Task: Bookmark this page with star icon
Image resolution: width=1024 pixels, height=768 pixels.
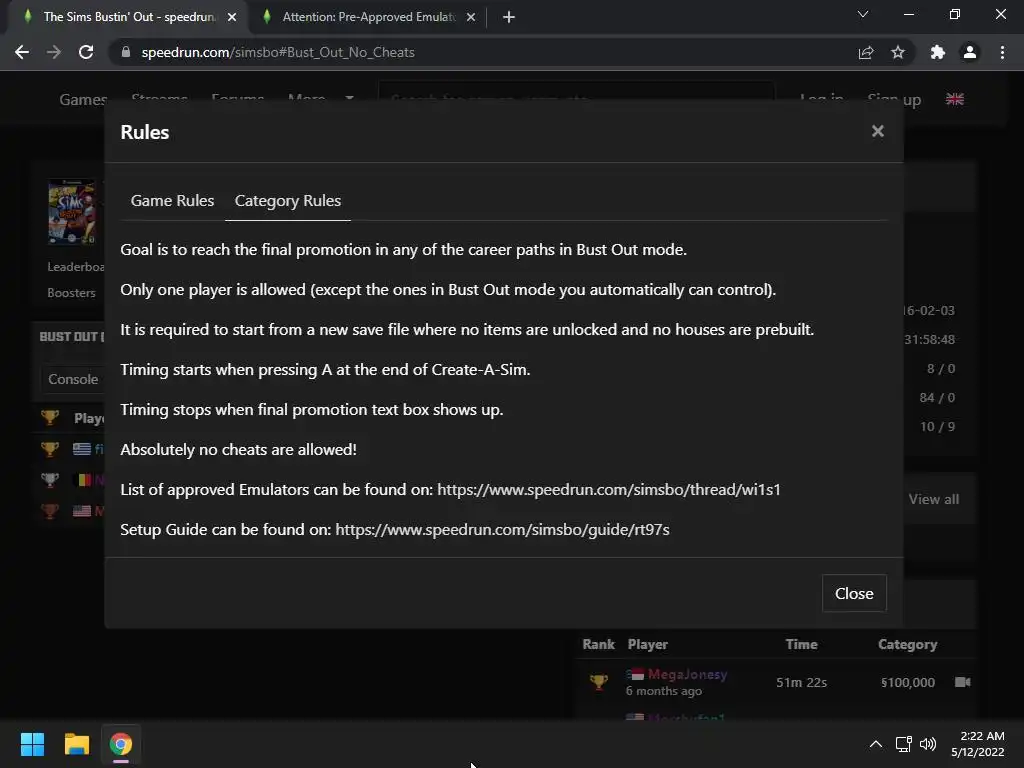Action: click(898, 52)
